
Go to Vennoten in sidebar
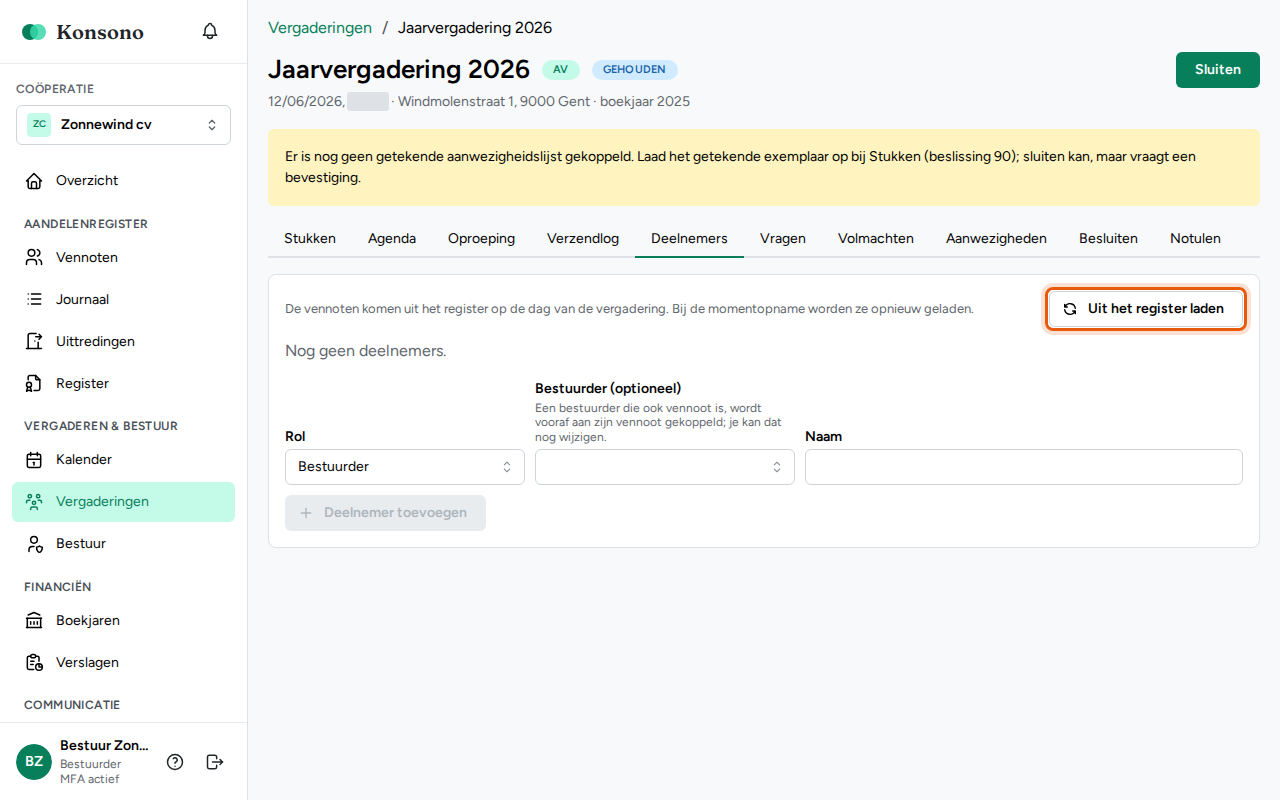point(123,258)
